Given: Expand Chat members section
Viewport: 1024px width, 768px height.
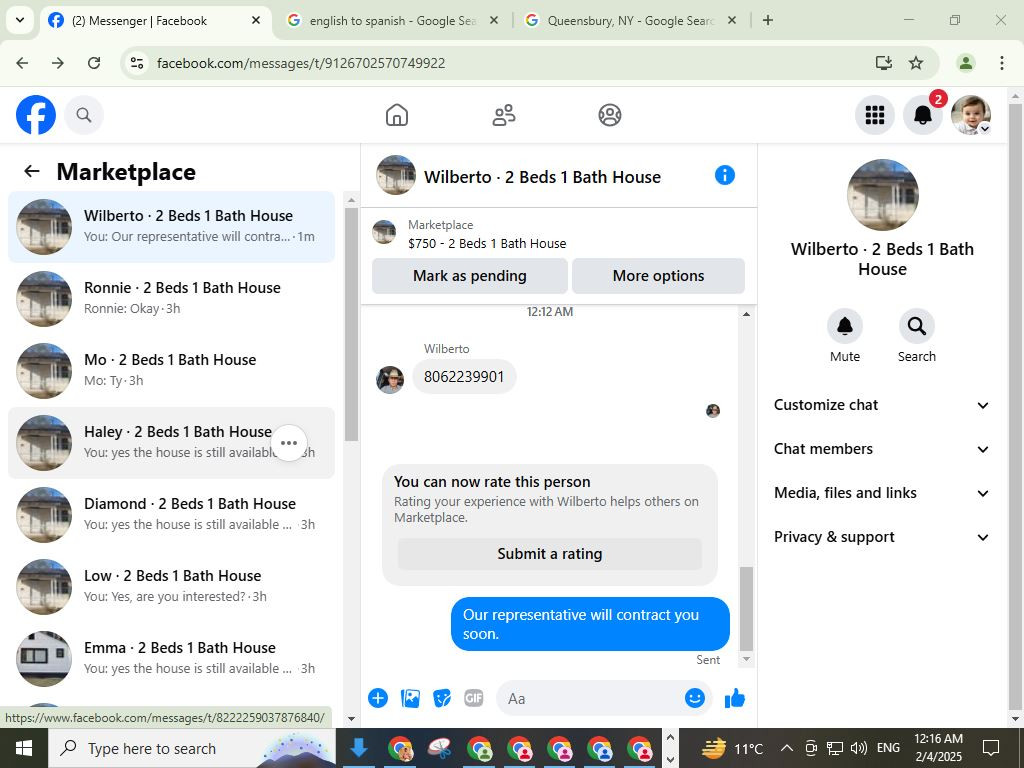Looking at the screenshot, I should [x=882, y=449].
